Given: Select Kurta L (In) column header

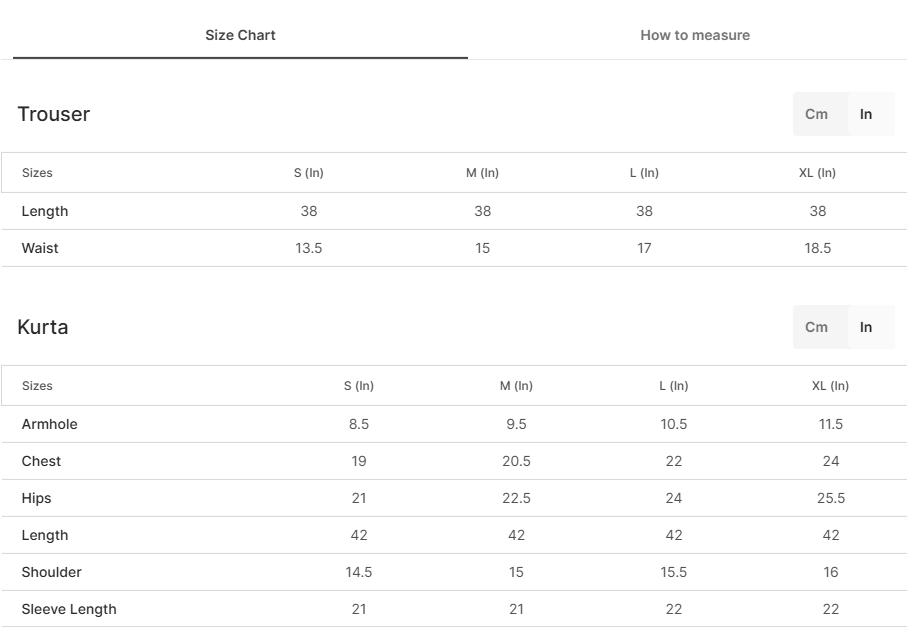Looking at the screenshot, I should coord(673,386).
